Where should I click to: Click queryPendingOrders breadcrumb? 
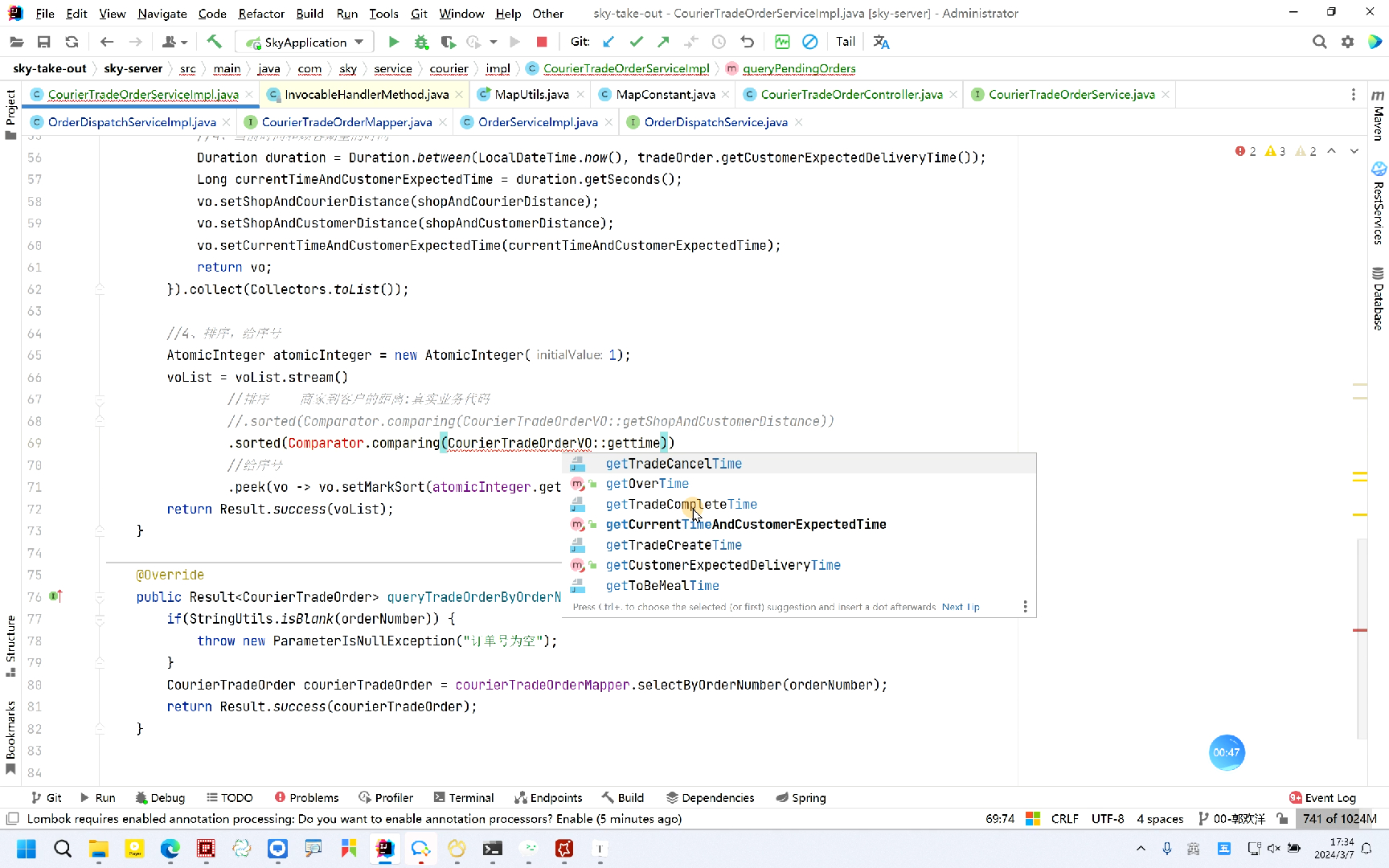(799, 68)
